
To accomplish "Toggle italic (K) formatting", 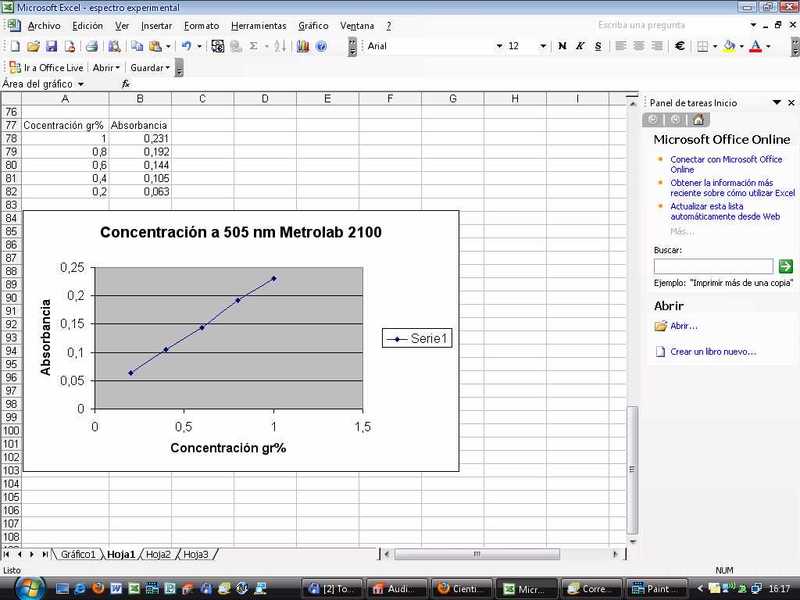I will click(x=580, y=46).
